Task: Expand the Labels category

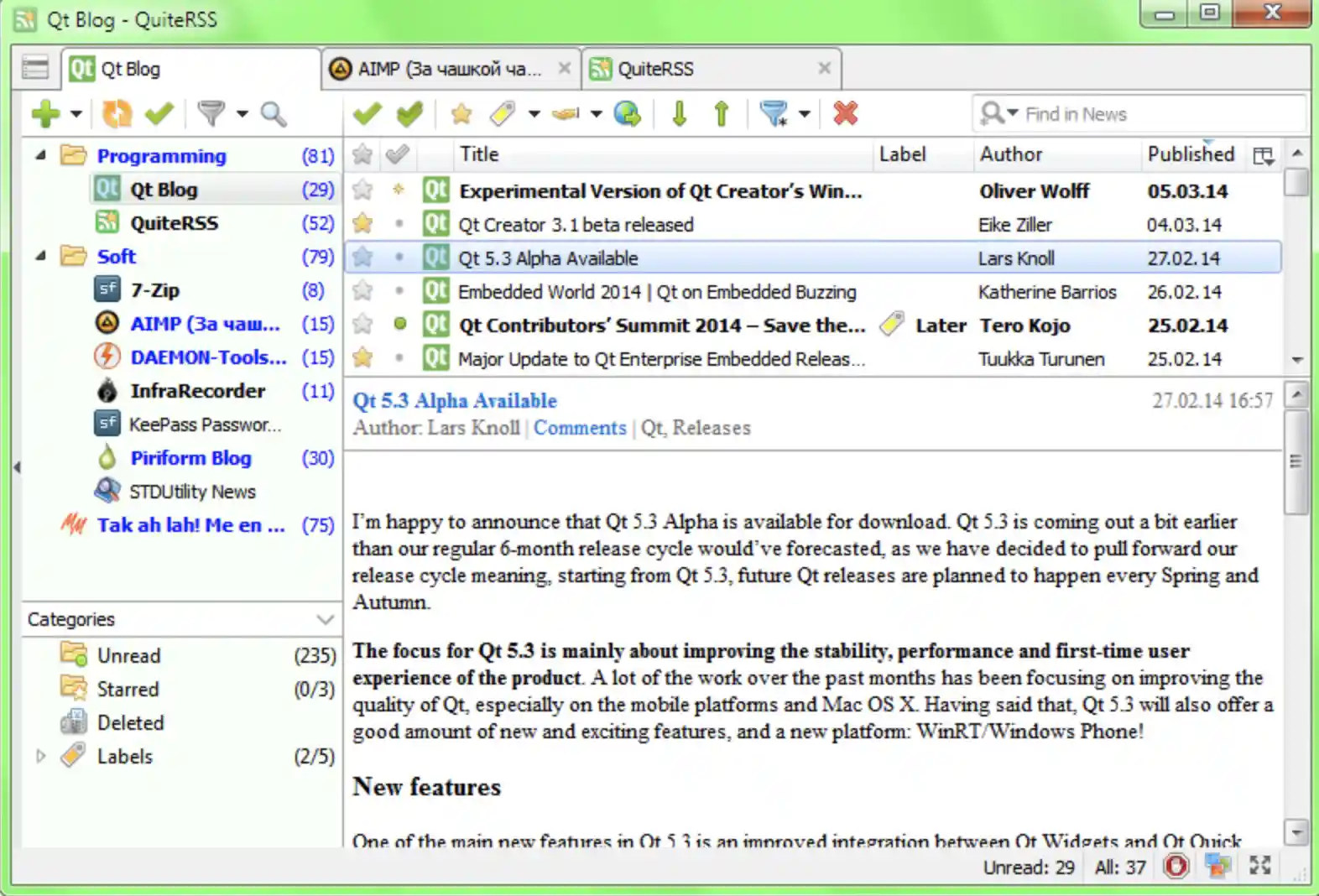Action: (39, 756)
